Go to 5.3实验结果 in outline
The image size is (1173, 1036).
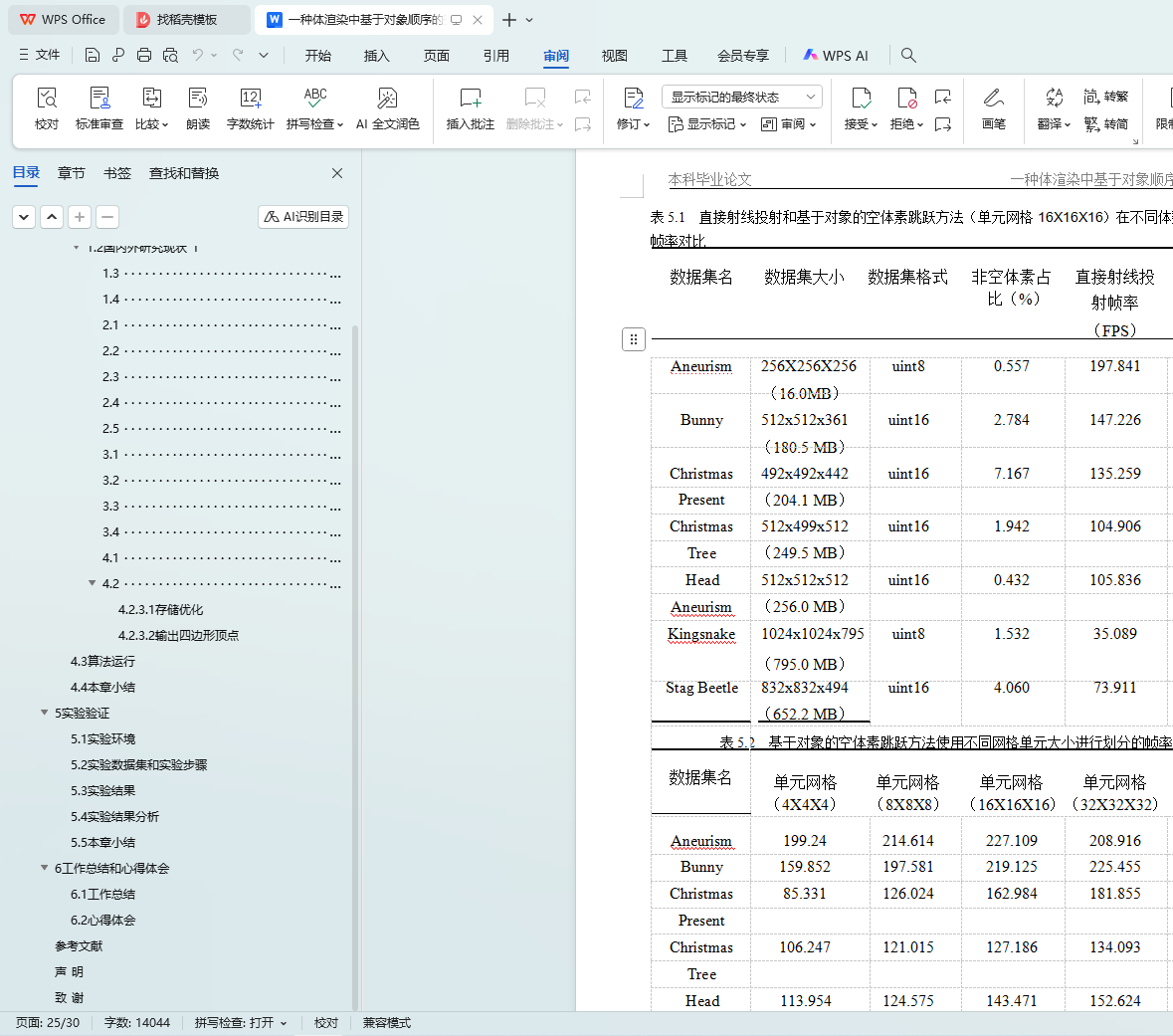103,790
